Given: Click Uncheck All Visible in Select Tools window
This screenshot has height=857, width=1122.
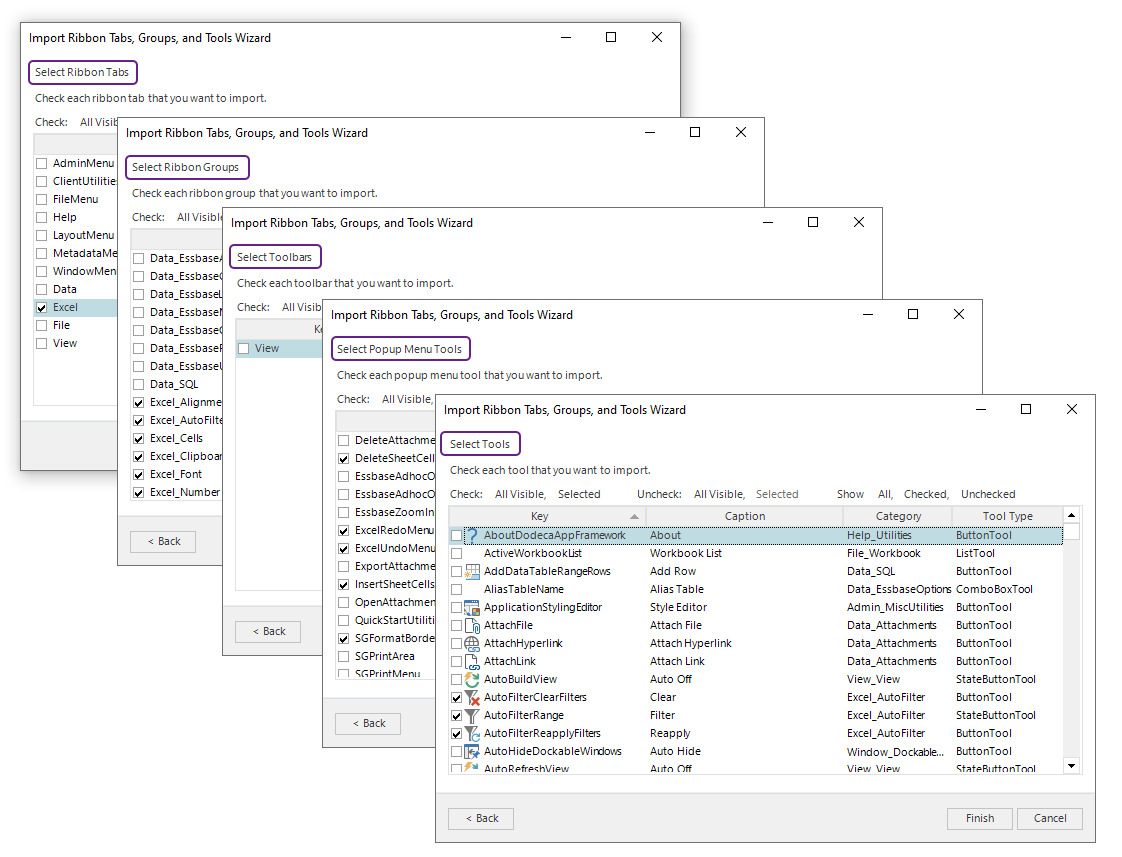Looking at the screenshot, I should tap(719, 494).
